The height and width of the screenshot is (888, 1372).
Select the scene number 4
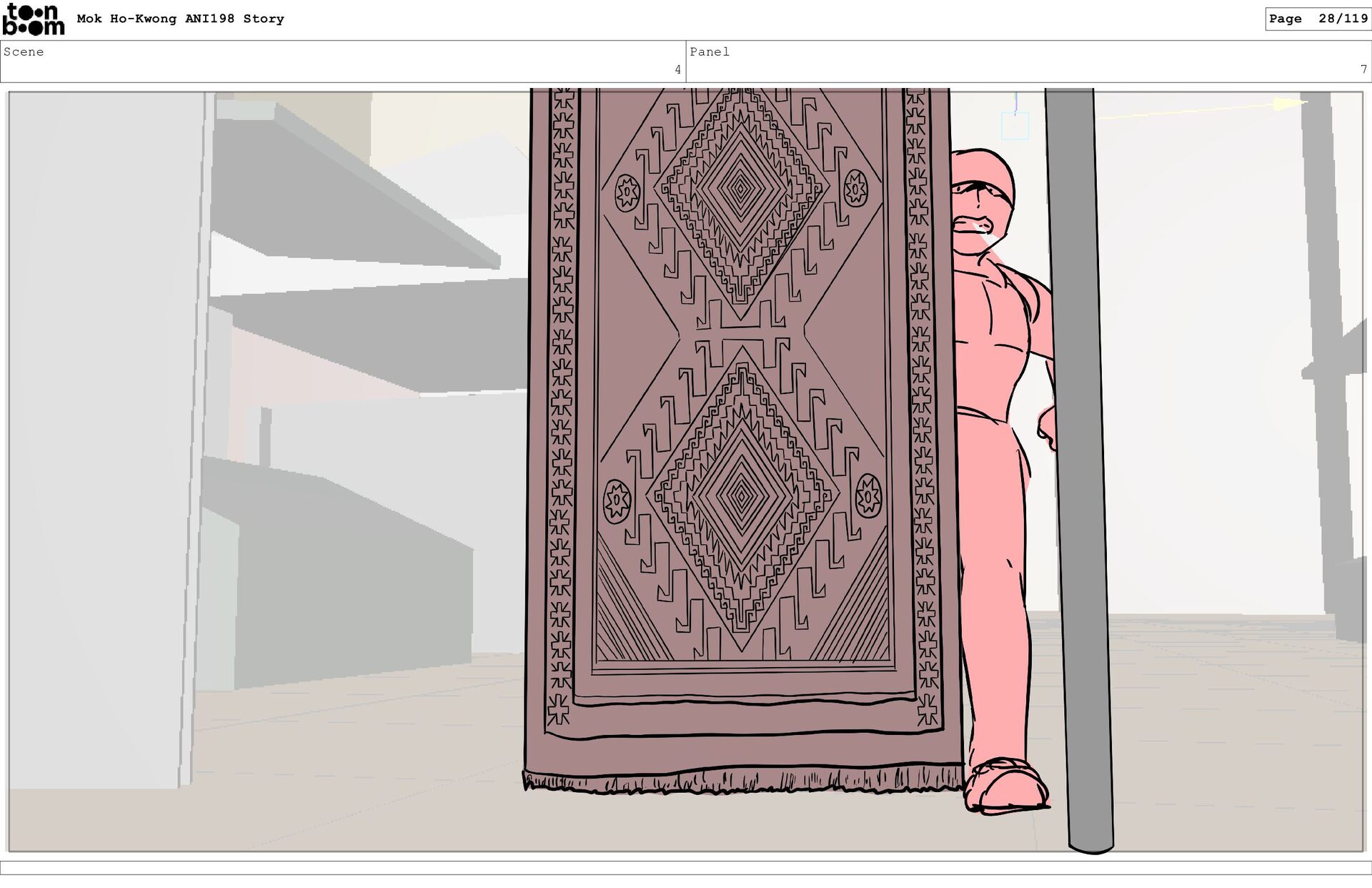point(677,70)
